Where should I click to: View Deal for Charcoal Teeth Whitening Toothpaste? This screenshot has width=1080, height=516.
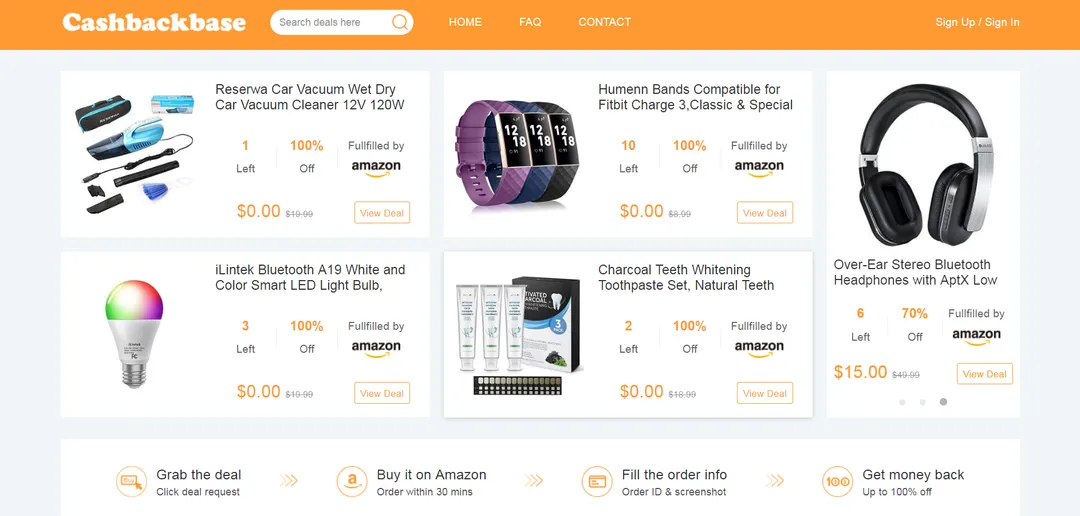click(765, 393)
